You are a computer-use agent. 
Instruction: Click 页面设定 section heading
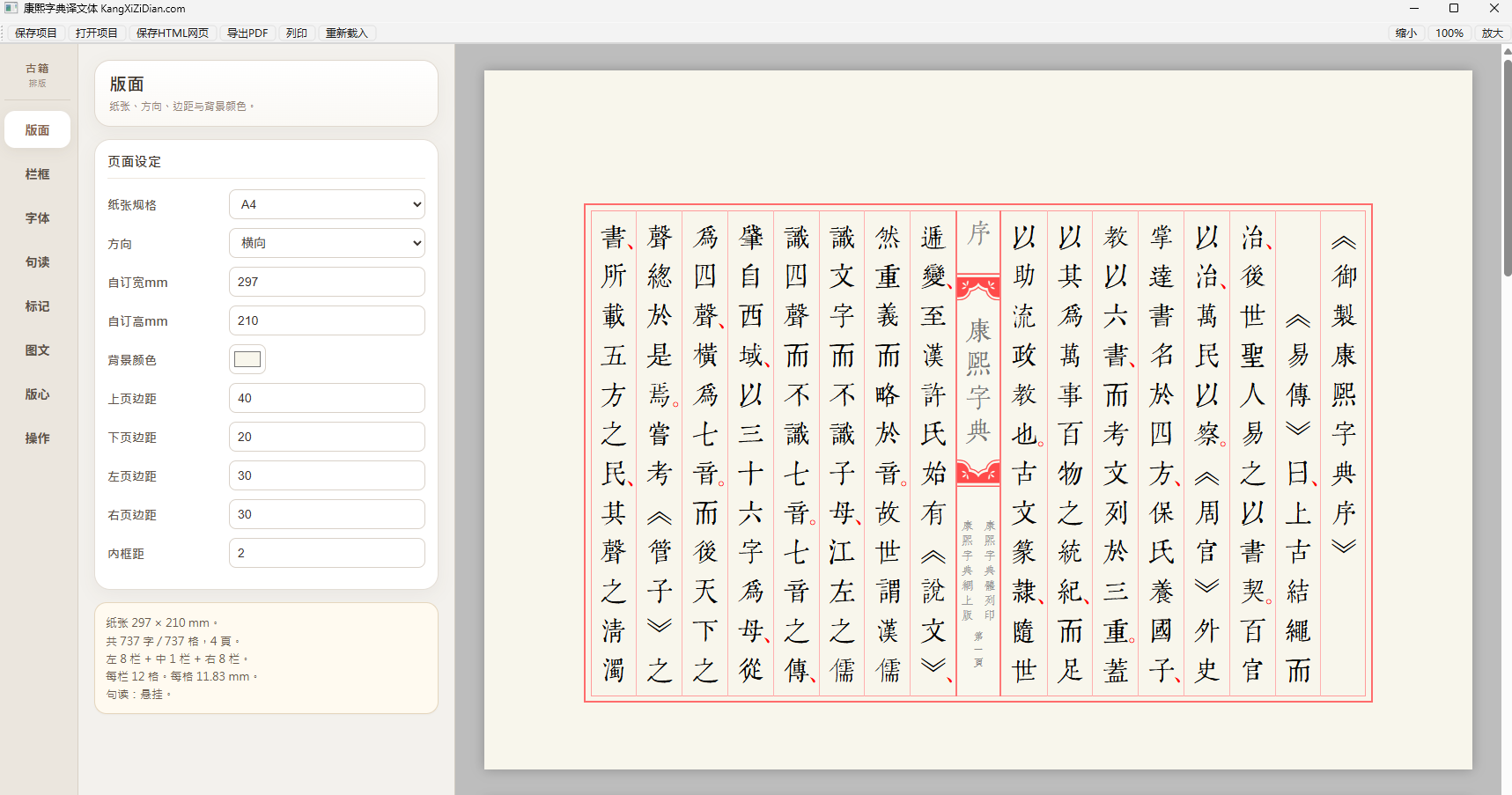(x=135, y=161)
